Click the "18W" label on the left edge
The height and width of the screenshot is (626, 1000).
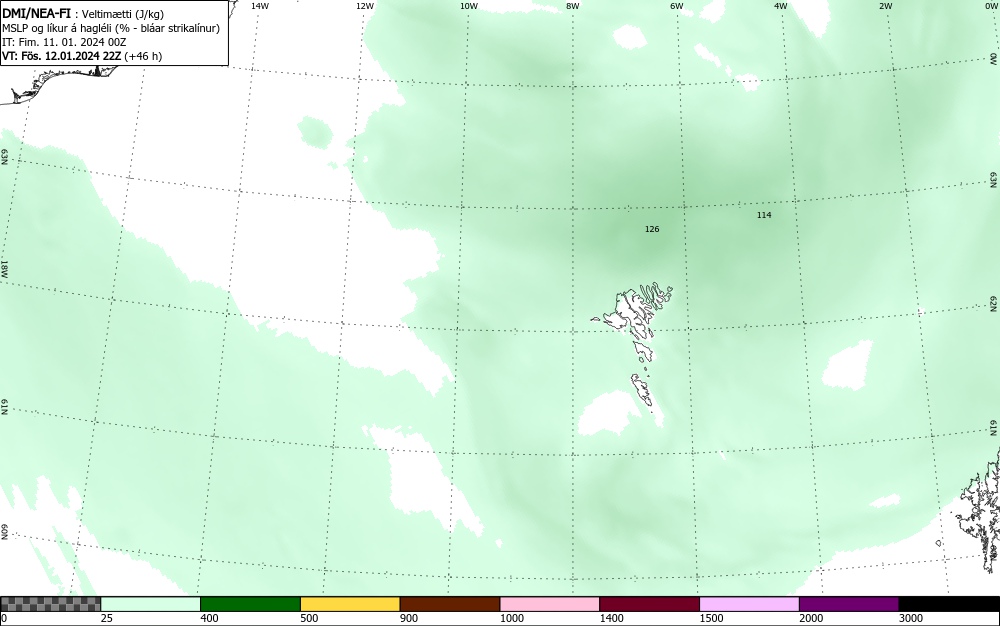point(4,268)
